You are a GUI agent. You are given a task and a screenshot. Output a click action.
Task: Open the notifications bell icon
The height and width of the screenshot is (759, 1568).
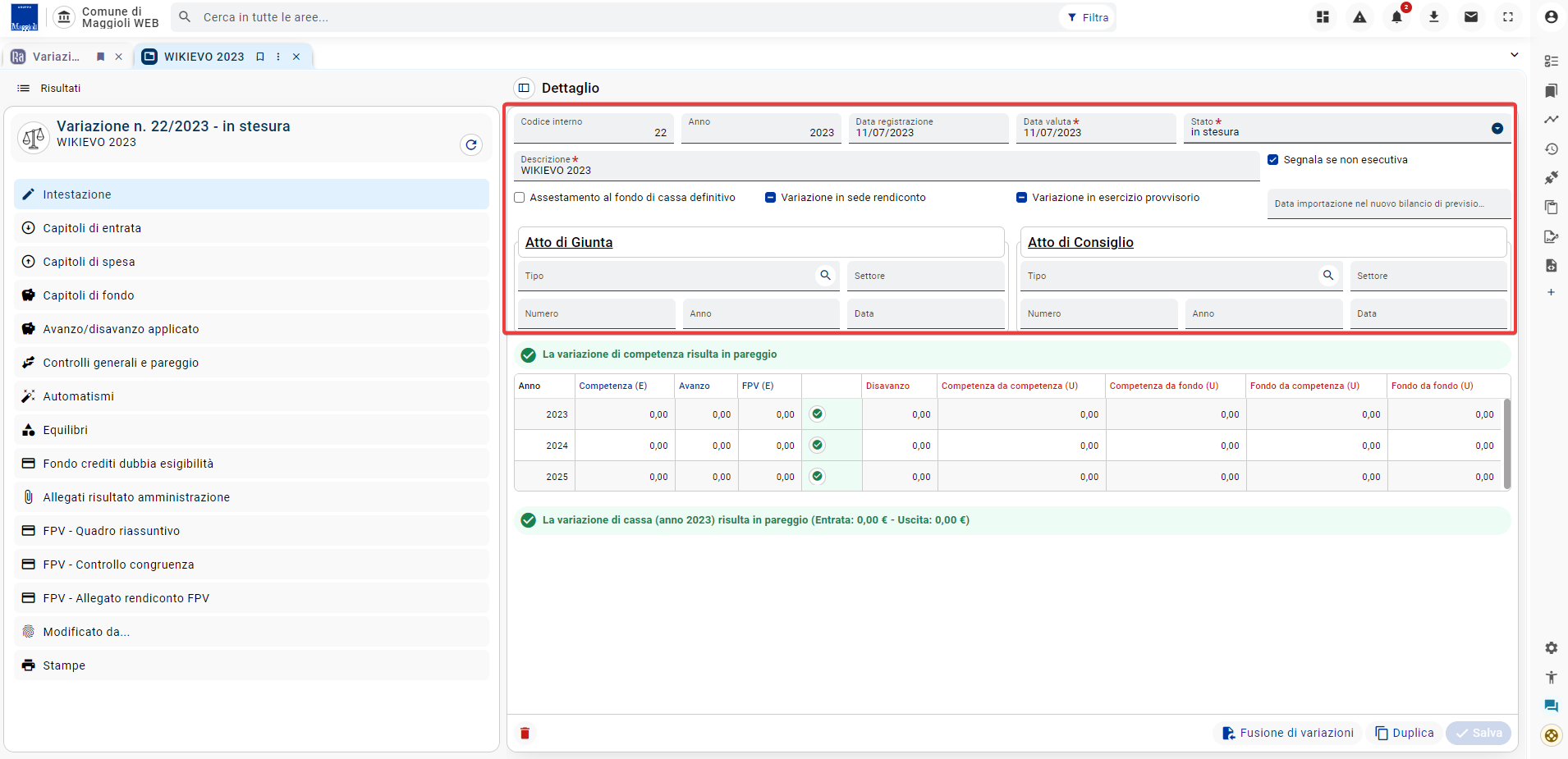pos(1397,17)
